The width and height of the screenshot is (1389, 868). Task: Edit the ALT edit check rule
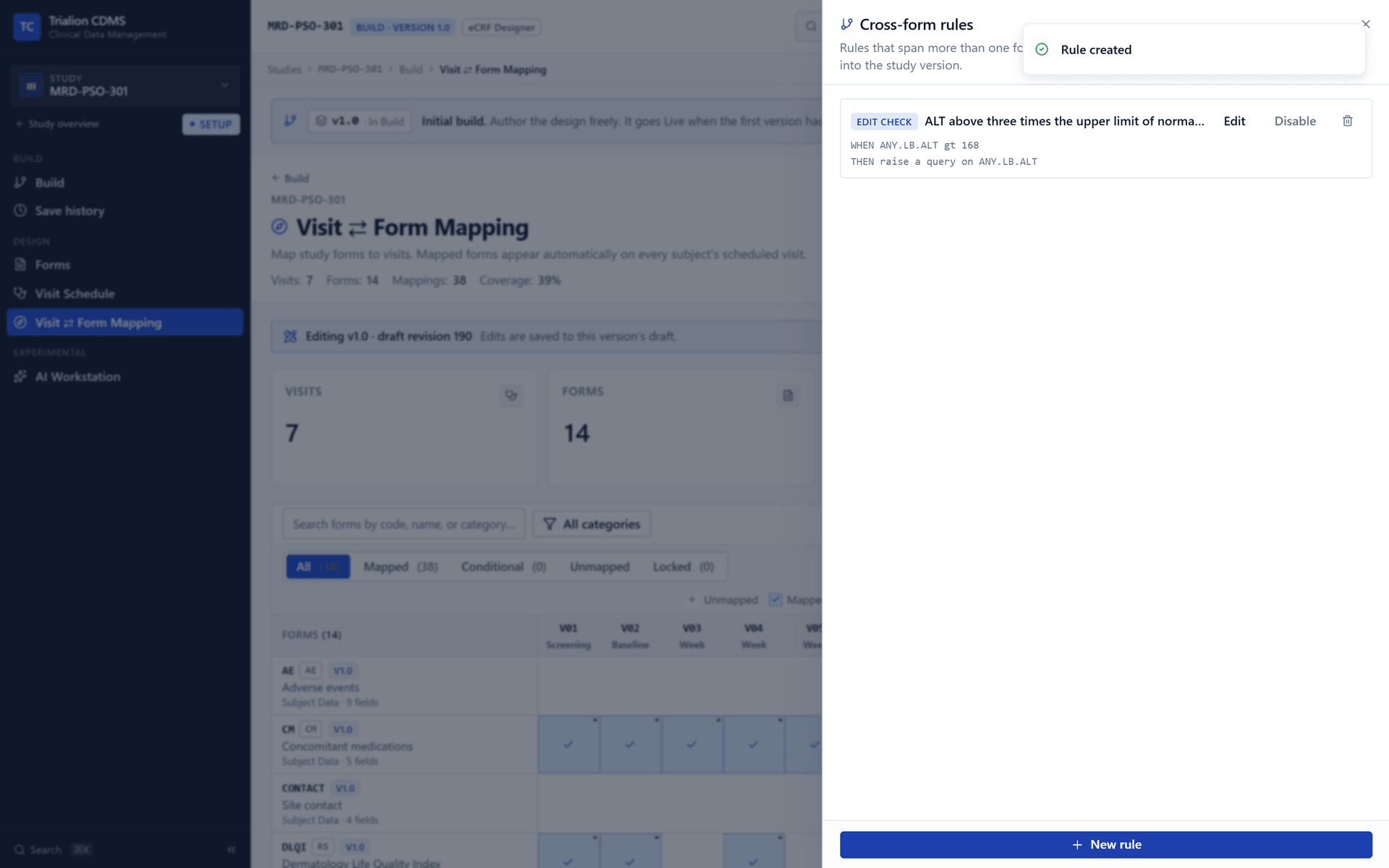point(1234,121)
